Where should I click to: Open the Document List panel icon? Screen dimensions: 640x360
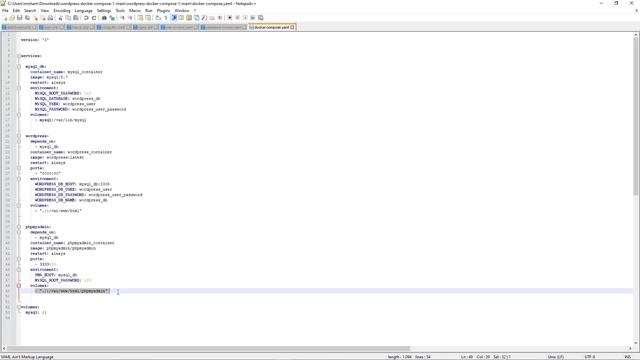(196, 18)
